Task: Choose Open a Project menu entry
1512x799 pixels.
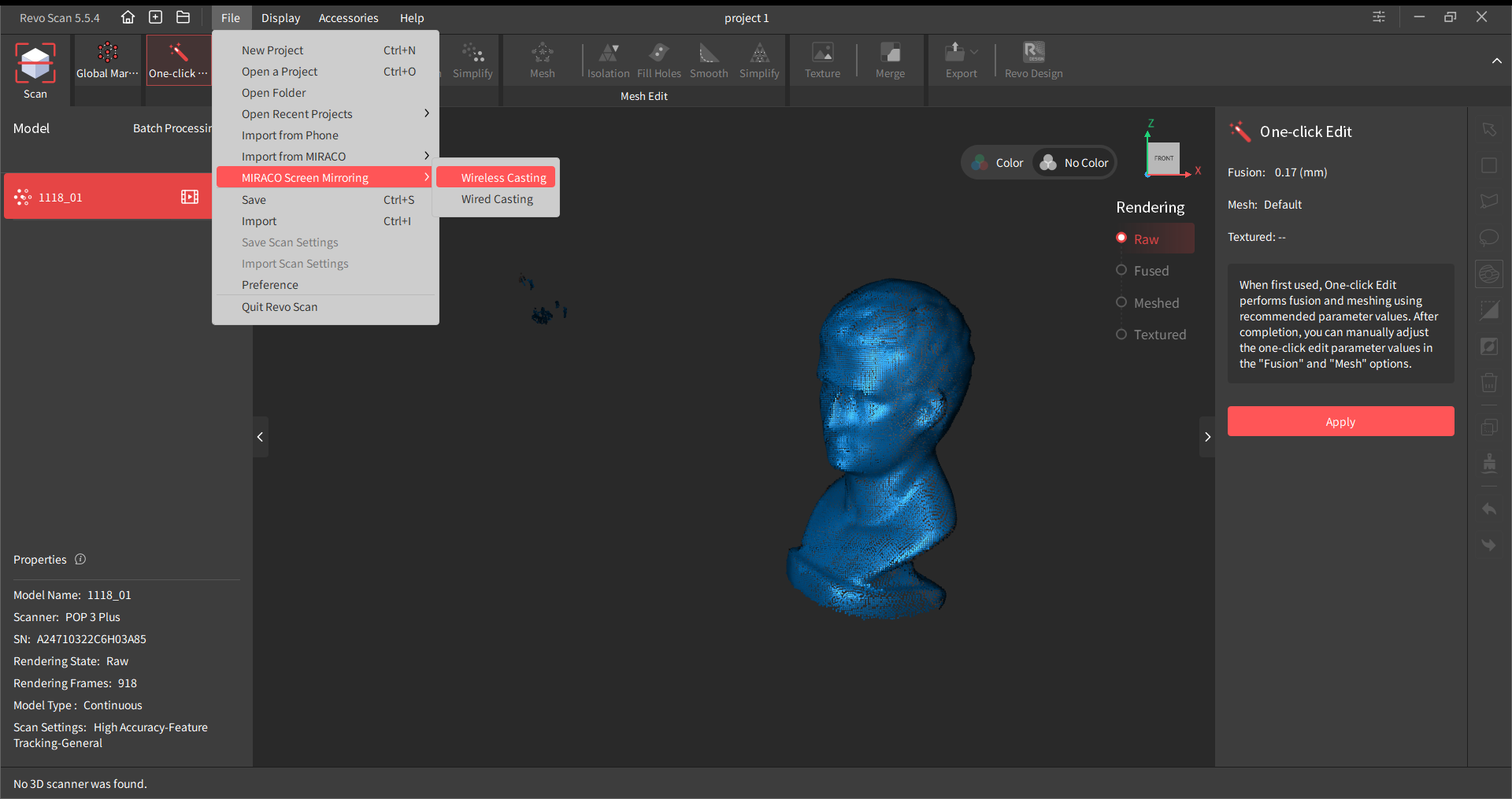Action: pos(326,71)
